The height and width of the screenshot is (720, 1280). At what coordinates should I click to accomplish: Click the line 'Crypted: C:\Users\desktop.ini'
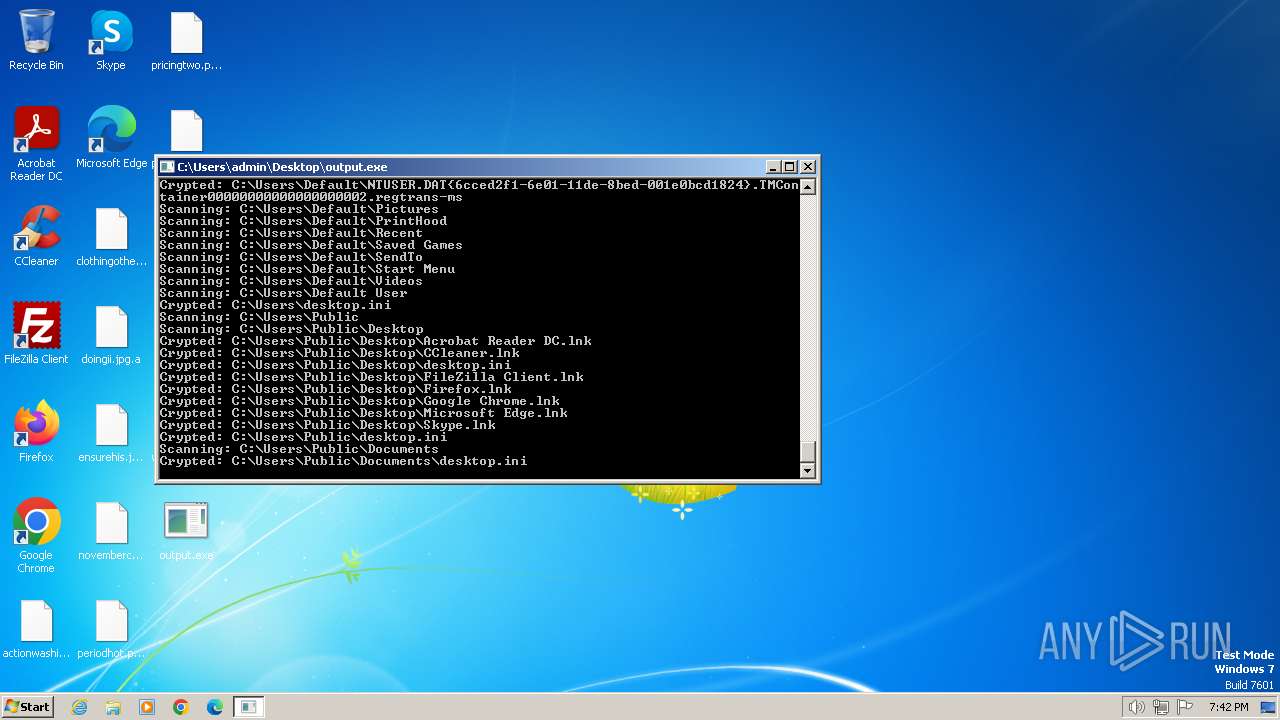(275, 305)
